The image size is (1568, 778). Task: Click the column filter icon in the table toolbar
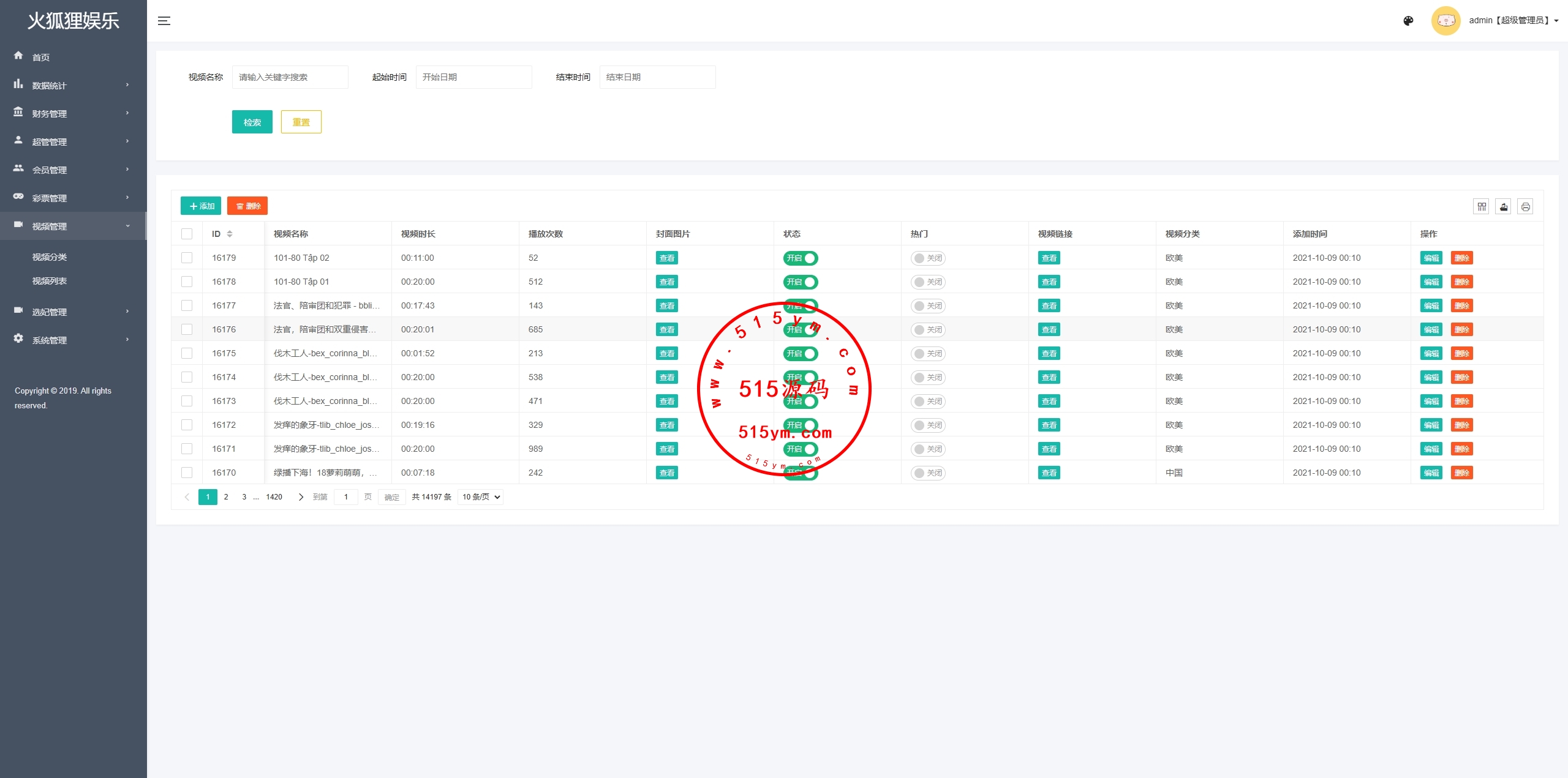(1481, 207)
